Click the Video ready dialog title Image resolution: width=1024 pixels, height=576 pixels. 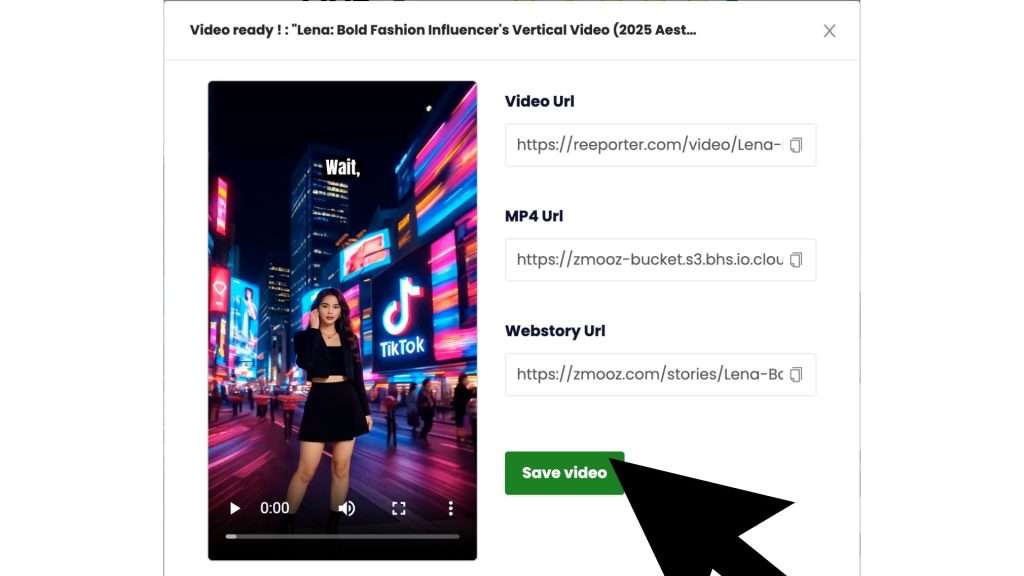pos(443,30)
